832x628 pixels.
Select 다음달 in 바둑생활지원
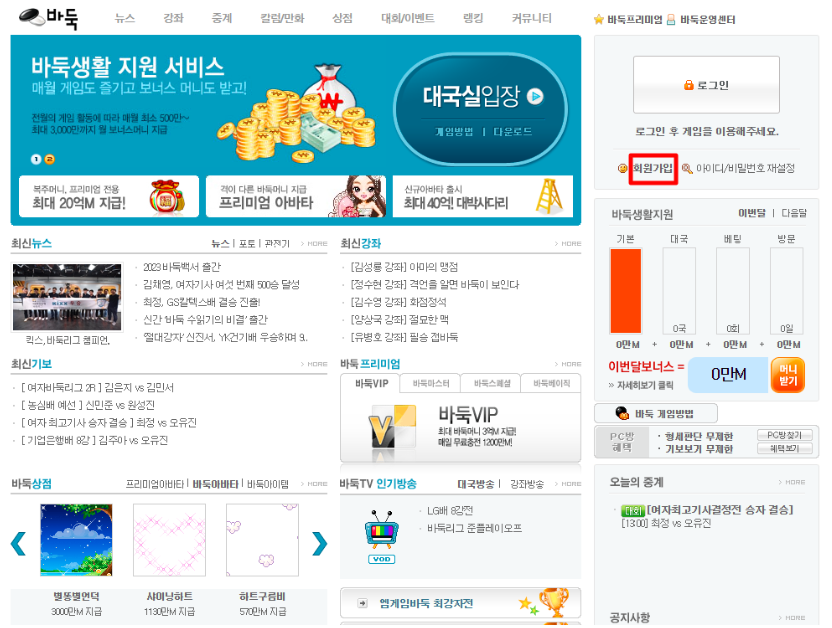pyautogui.click(x=794, y=213)
